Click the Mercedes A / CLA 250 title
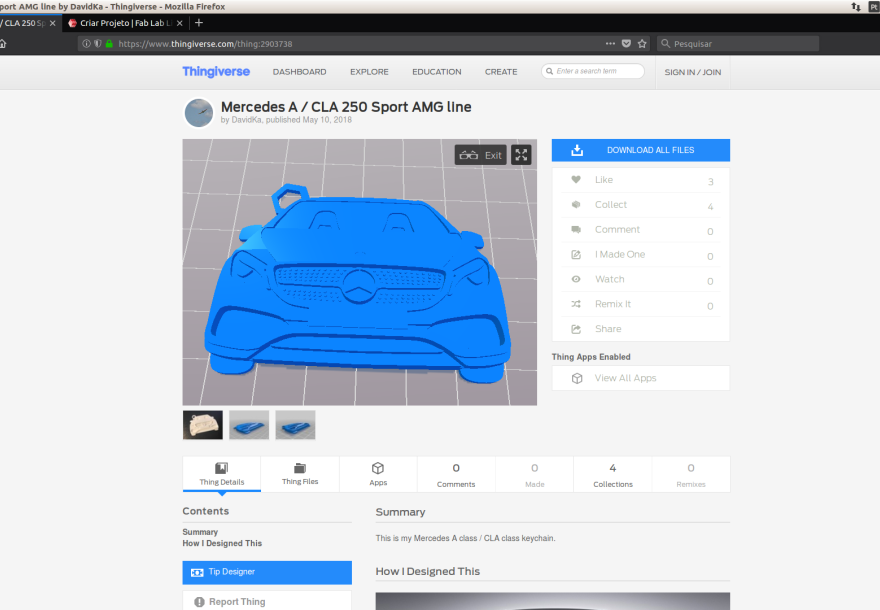The height and width of the screenshot is (610, 880). tap(346, 107)
